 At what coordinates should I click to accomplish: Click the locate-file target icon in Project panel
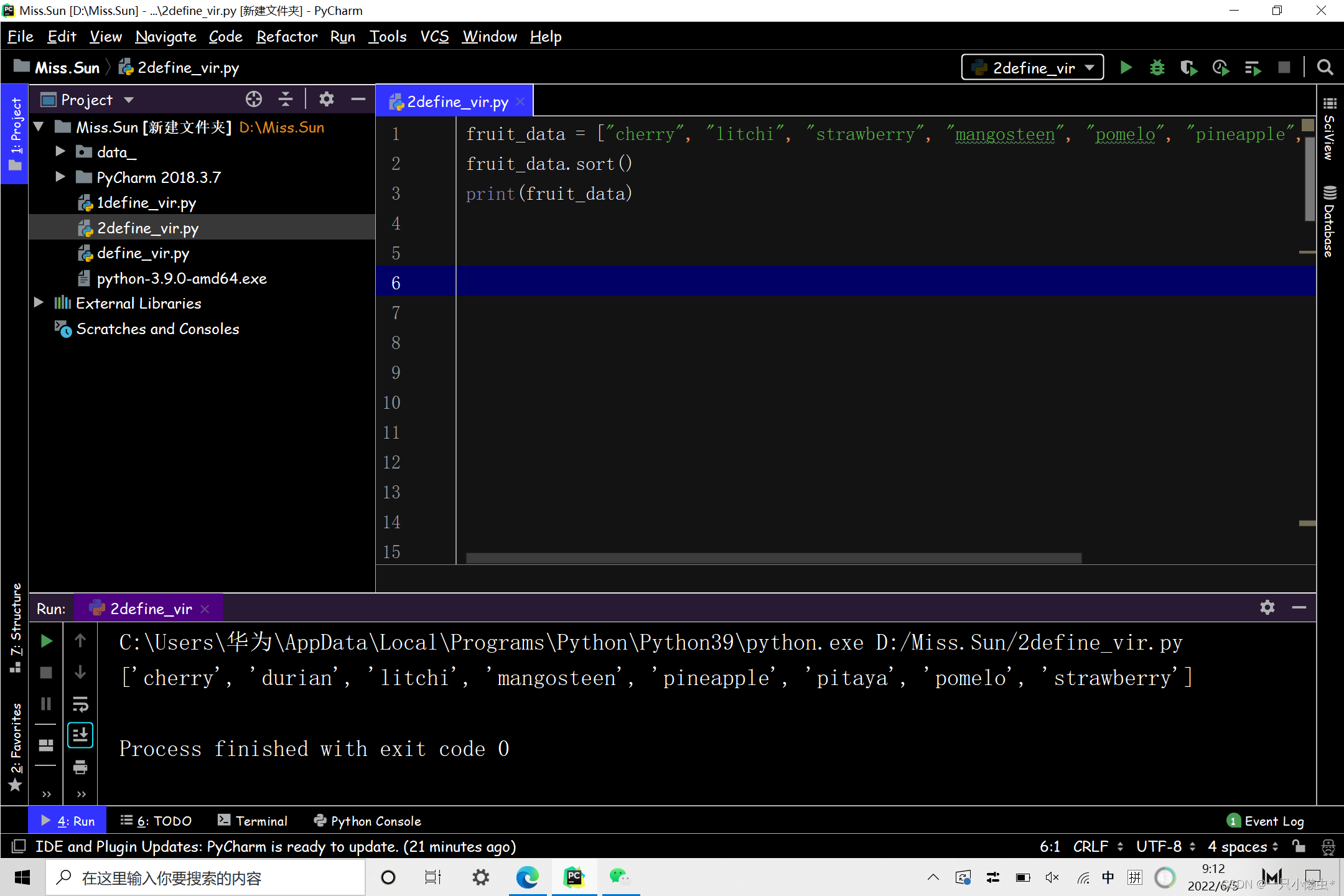(x=254, y=100)
